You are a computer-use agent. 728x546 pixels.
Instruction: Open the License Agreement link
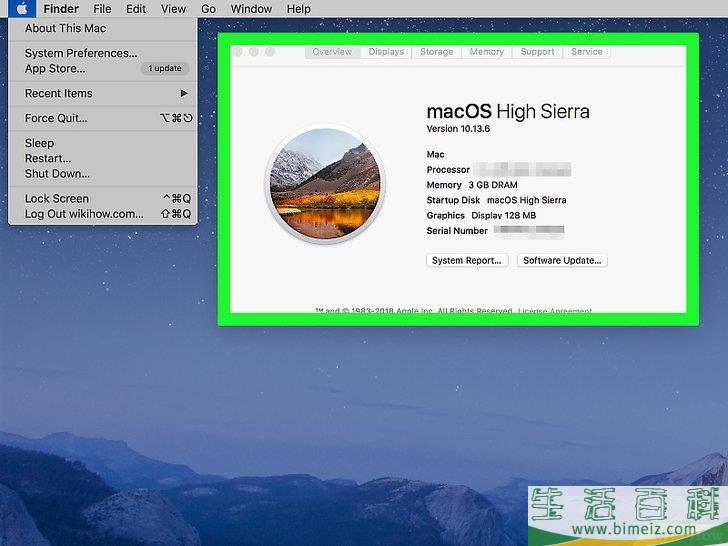point(555,311)
